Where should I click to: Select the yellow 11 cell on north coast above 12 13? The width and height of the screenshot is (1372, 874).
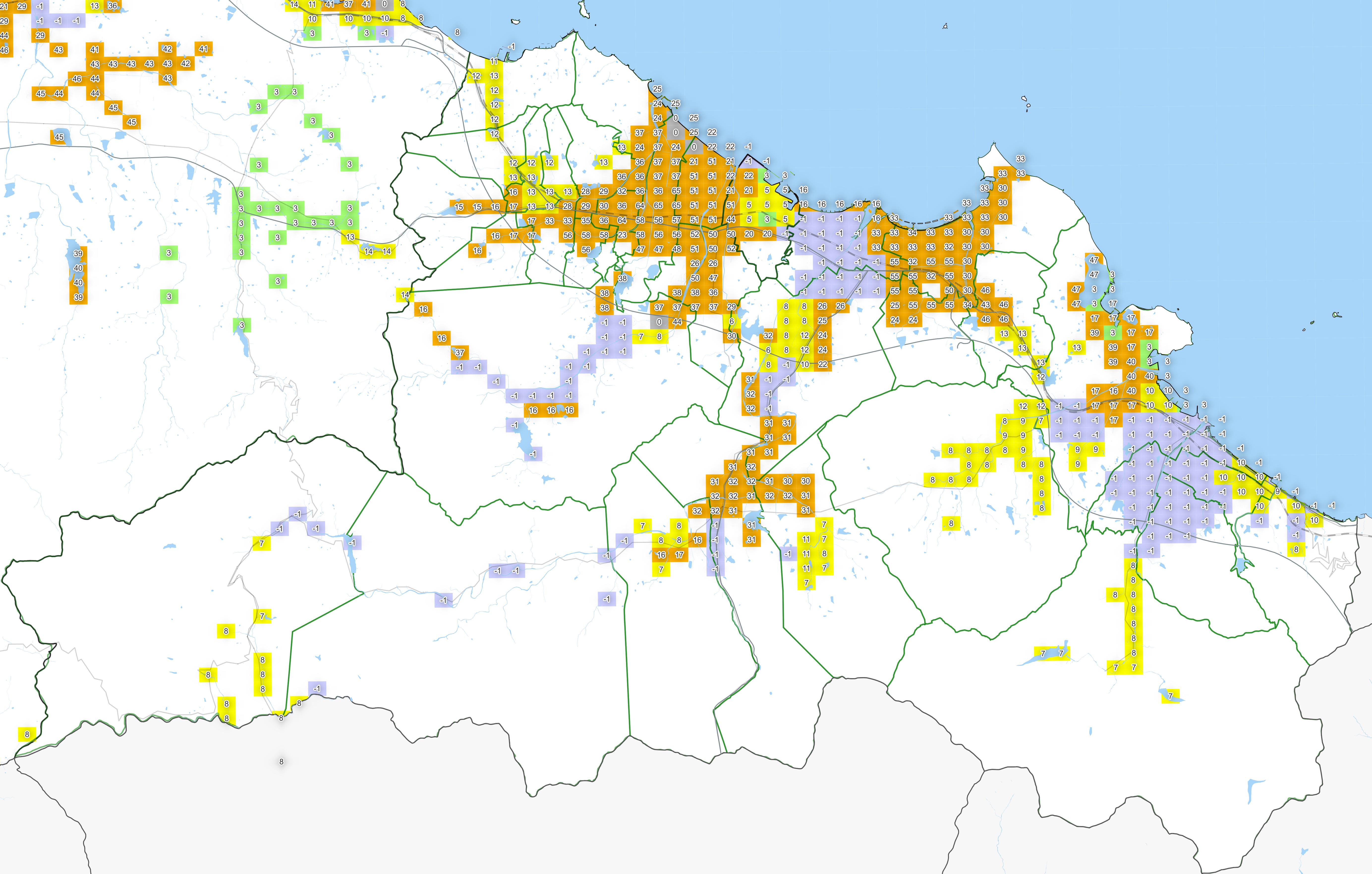[x=494, y=61]
